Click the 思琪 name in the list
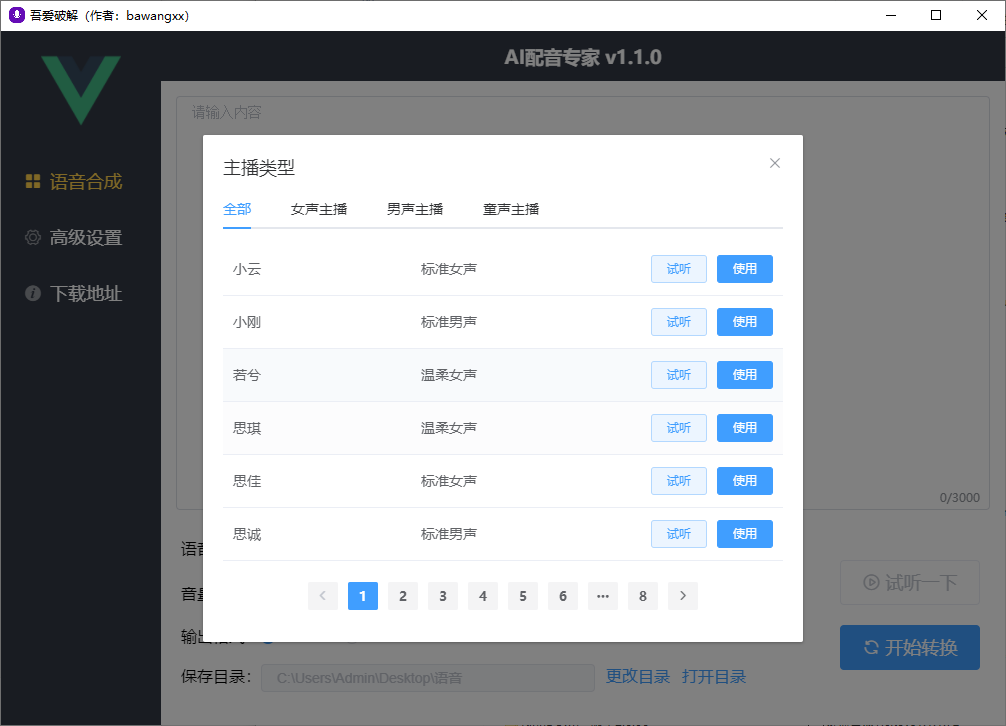1006x726 pixels. coord(247,428)
